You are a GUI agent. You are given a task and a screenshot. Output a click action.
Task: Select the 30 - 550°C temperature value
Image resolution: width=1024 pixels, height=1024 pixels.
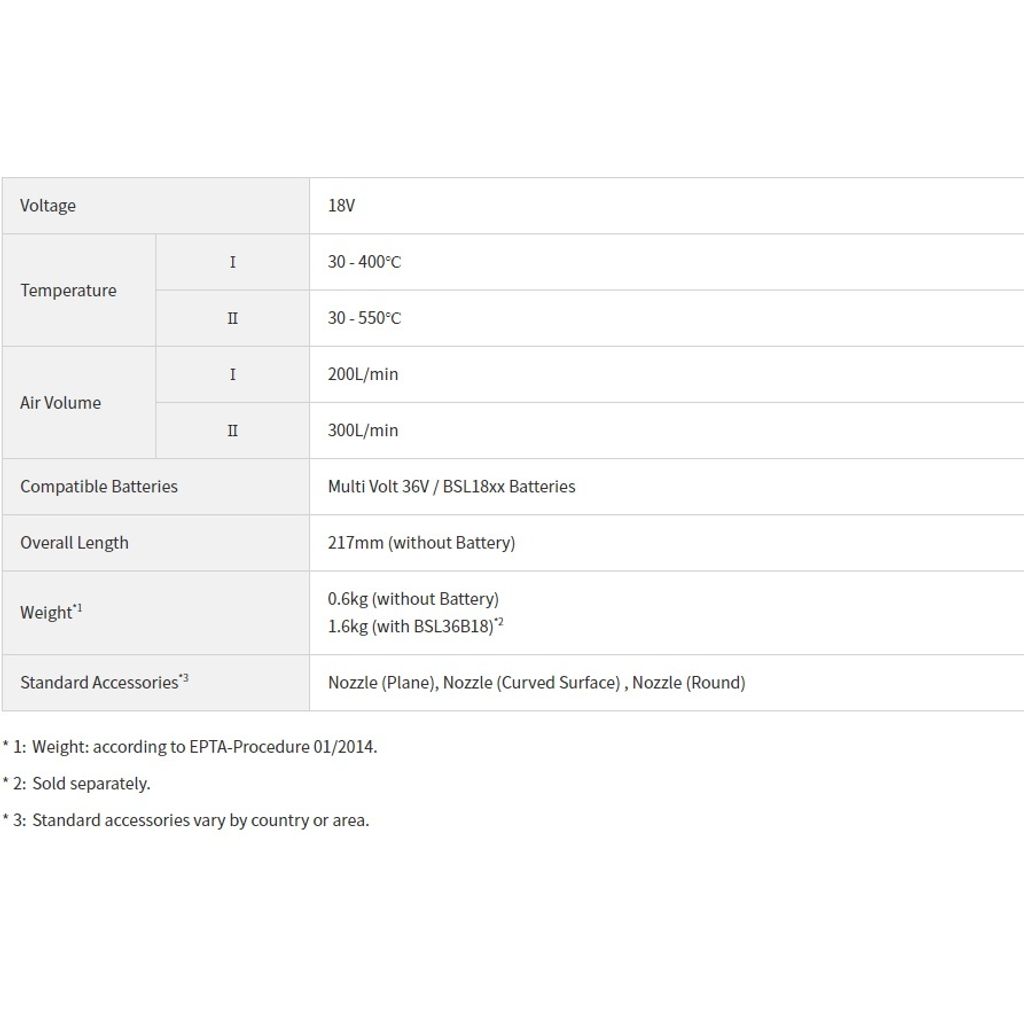364,318
